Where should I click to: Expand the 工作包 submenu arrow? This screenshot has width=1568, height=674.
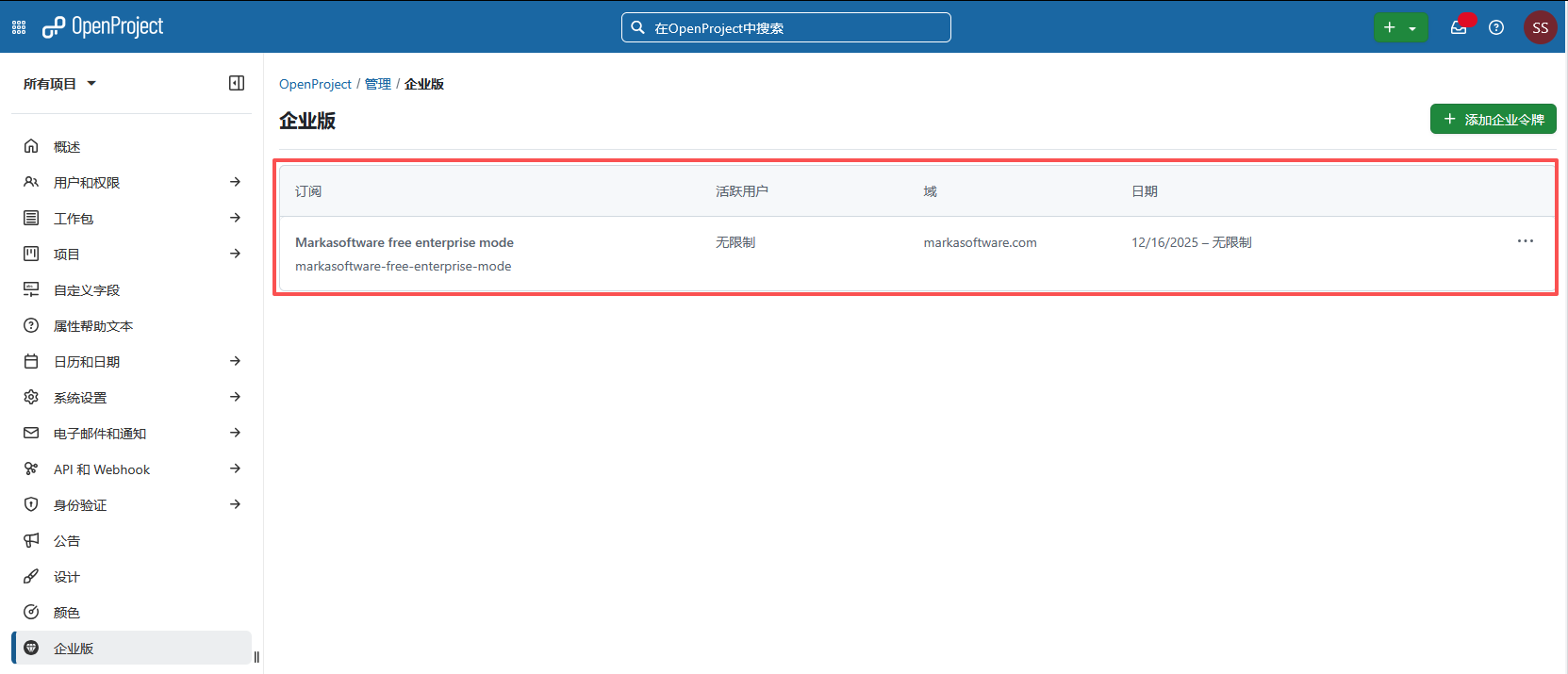[x=235, y=218]
